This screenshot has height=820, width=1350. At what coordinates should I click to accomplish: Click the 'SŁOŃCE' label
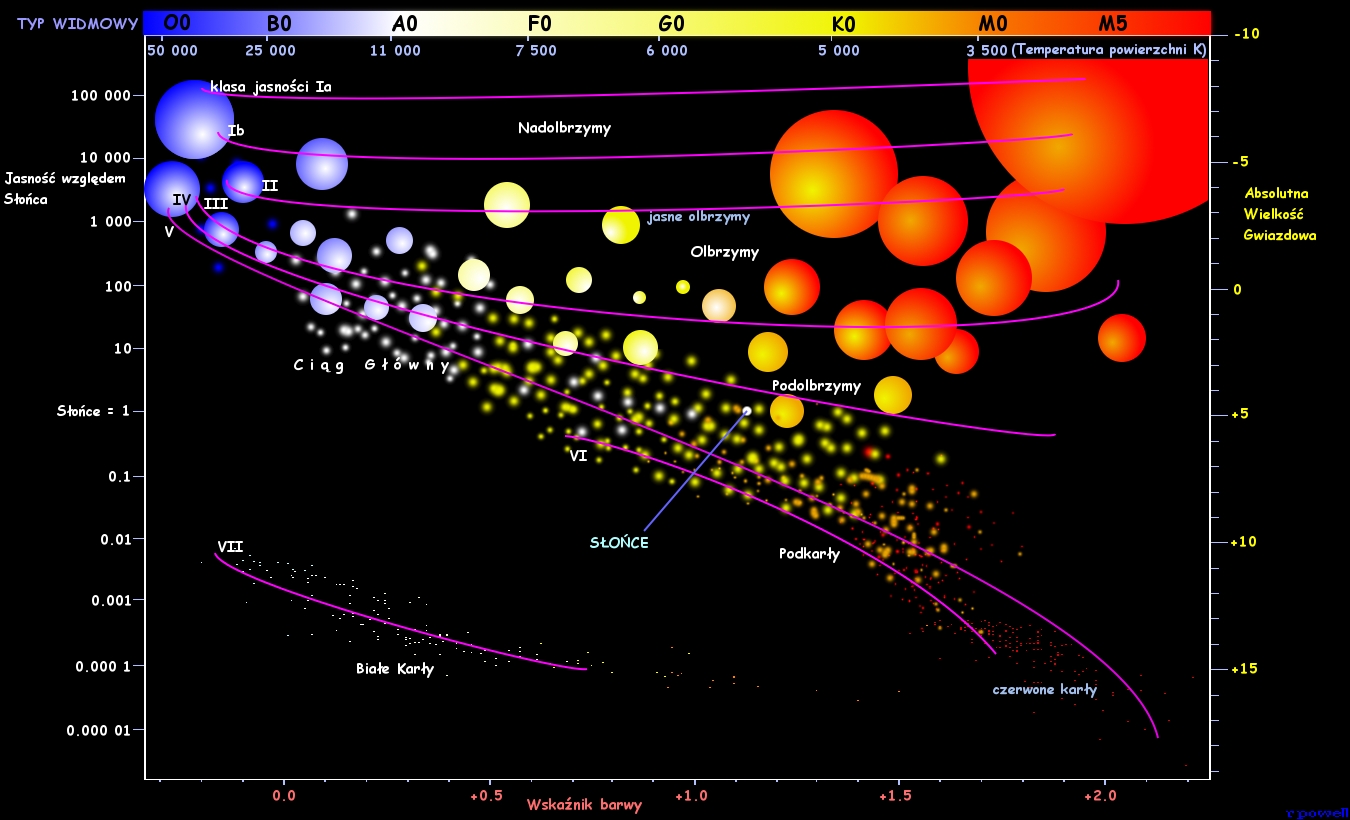[x=619, y=542]
